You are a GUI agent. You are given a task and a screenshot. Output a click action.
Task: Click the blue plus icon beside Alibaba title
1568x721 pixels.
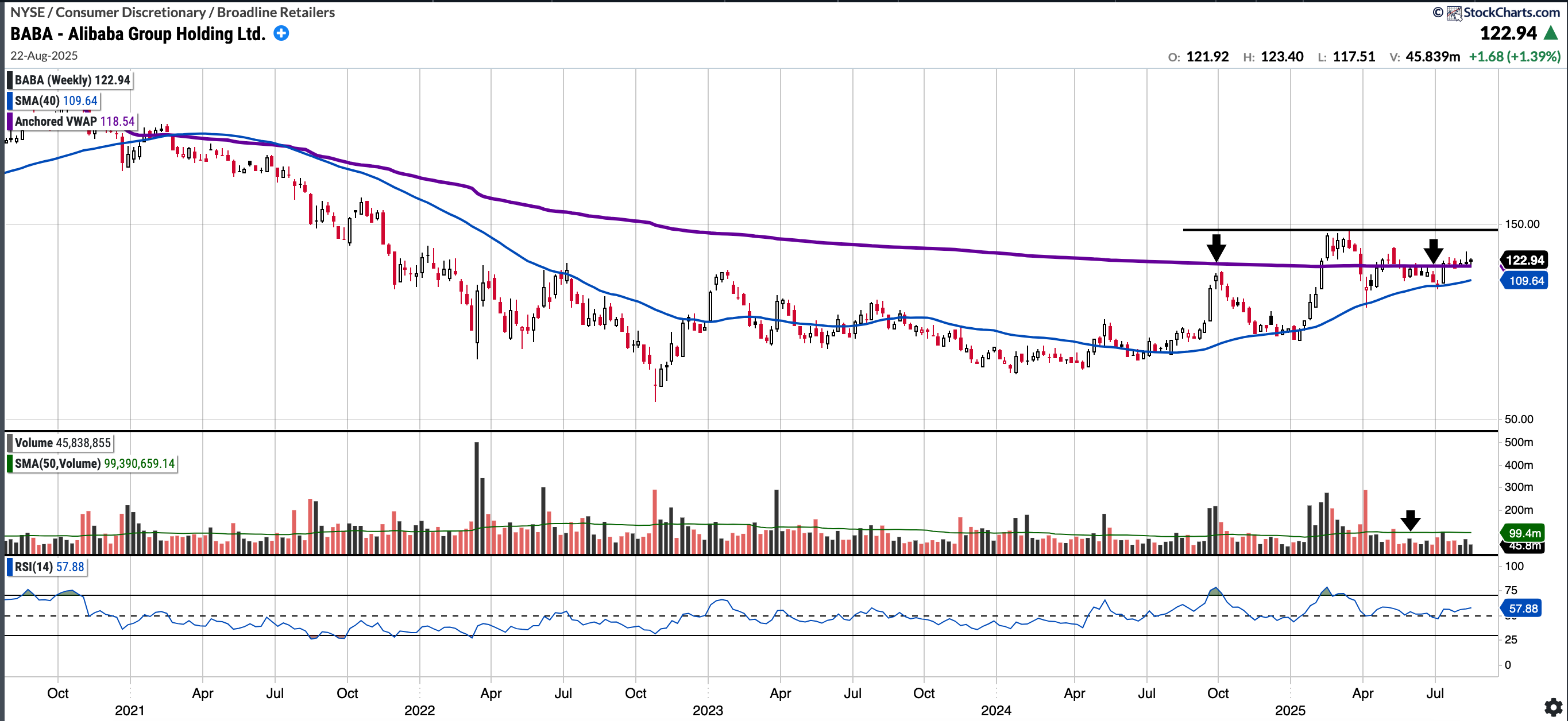[x=281, y=33]
